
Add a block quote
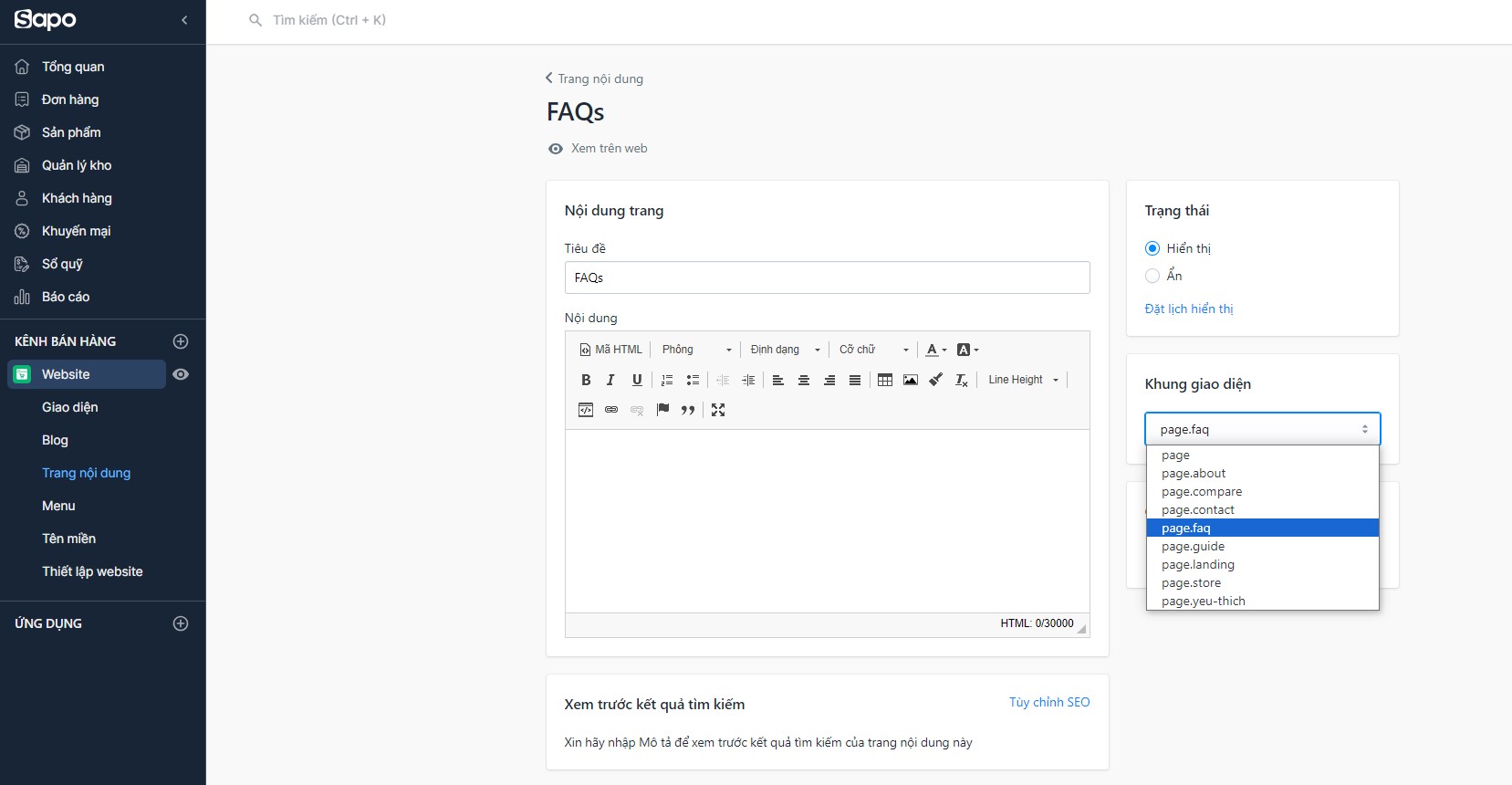click(x=688, y=410)
